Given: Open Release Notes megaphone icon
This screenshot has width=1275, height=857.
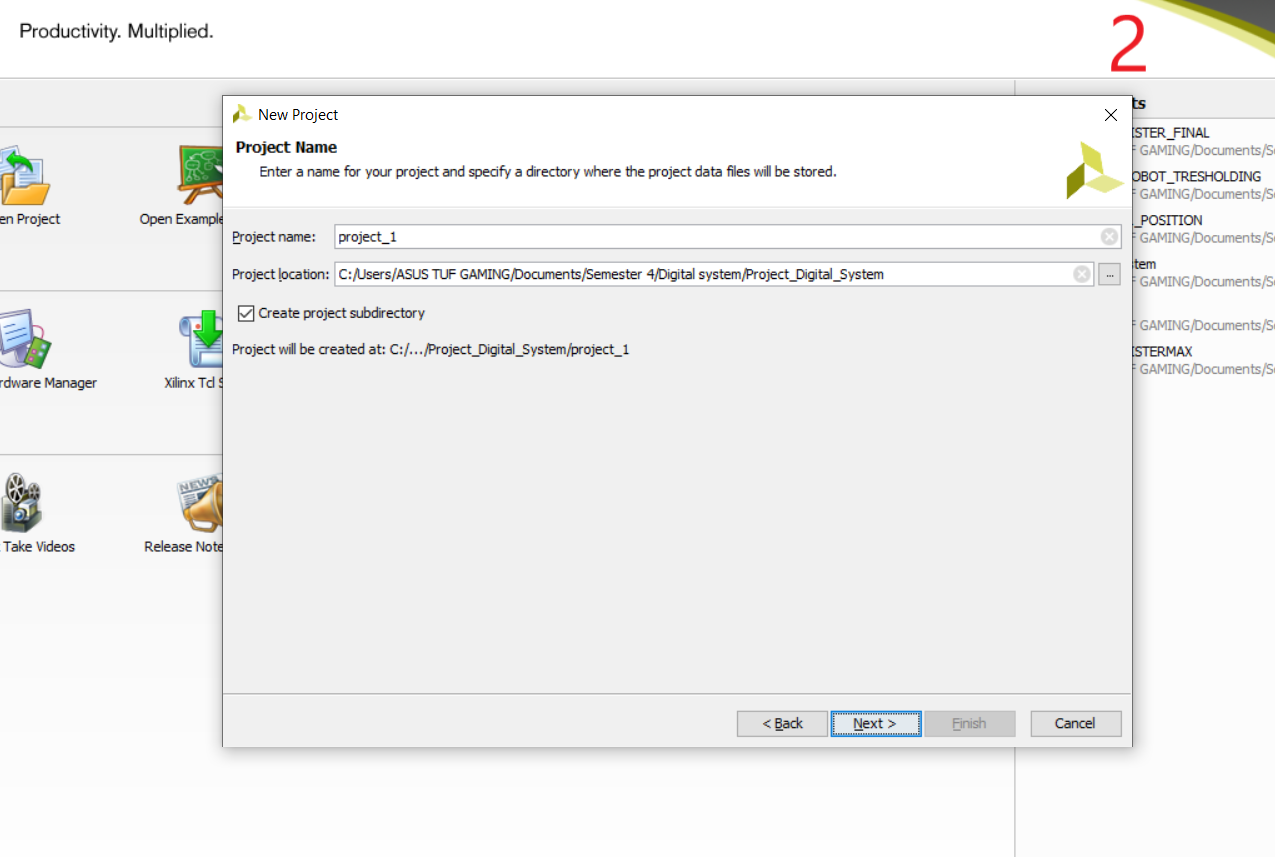Looking at the screenshot, I should tap(201, 502).
